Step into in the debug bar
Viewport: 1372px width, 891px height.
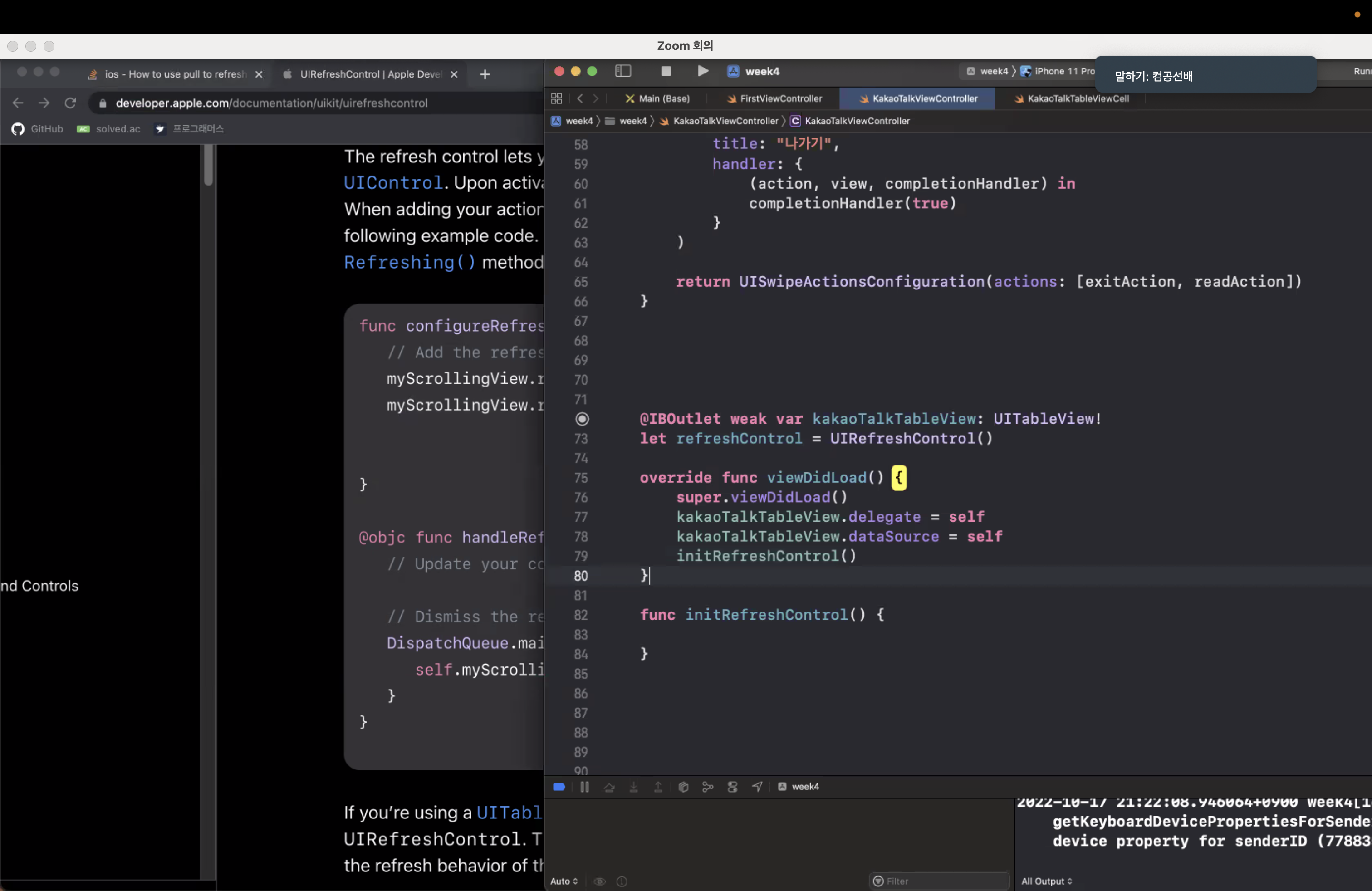(633, 787)
